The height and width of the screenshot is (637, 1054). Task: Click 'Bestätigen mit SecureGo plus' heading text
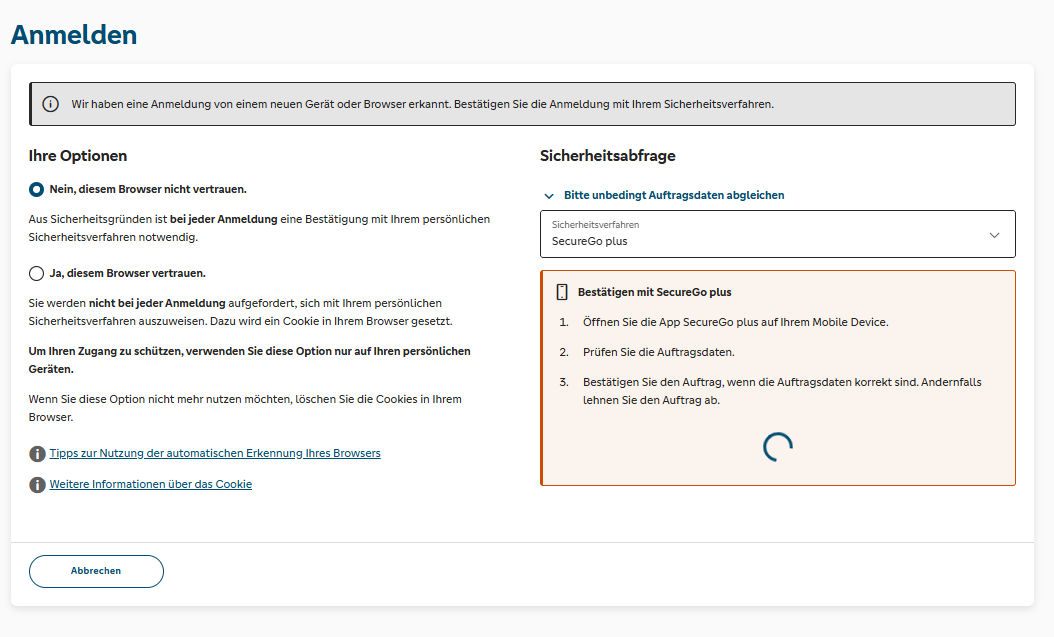tap(655, 292)
